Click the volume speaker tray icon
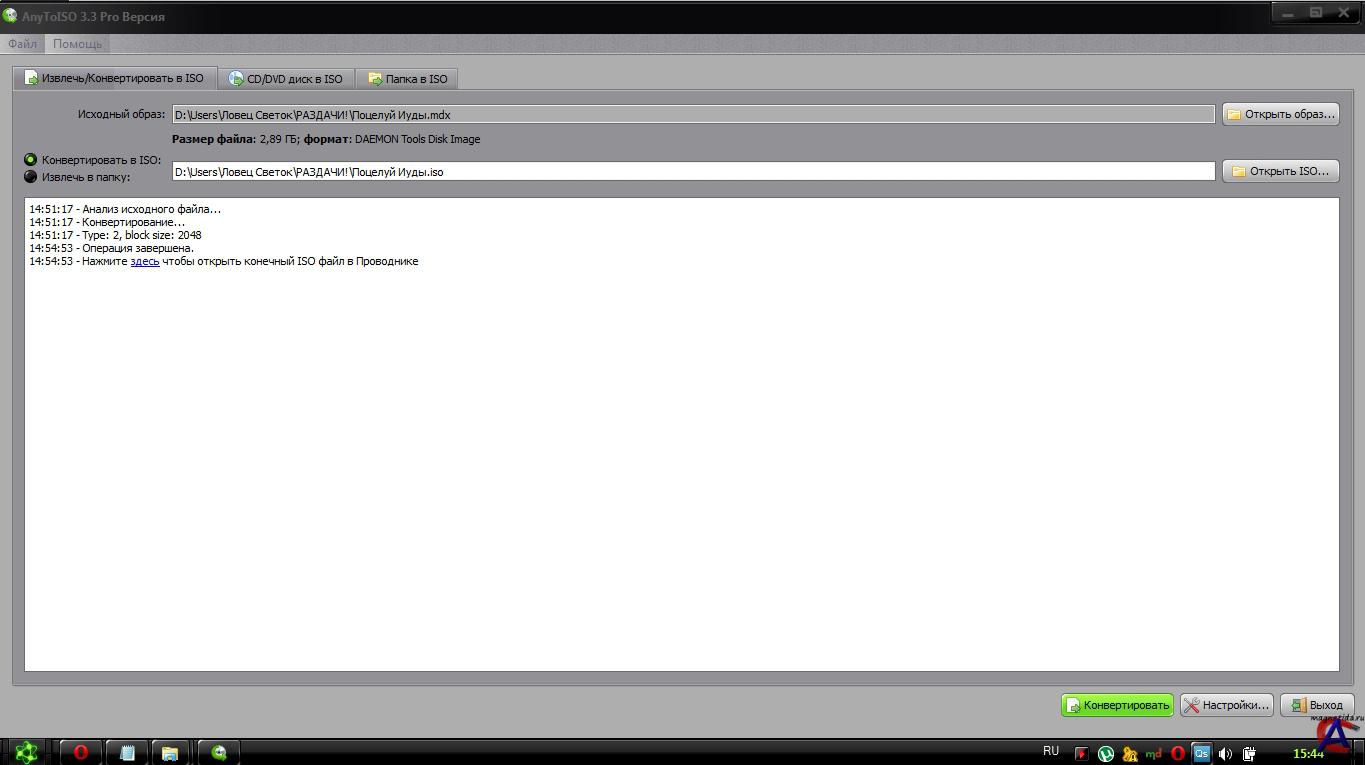Viewport: 1365px width, 765px height. click(x=1225, y=754)
